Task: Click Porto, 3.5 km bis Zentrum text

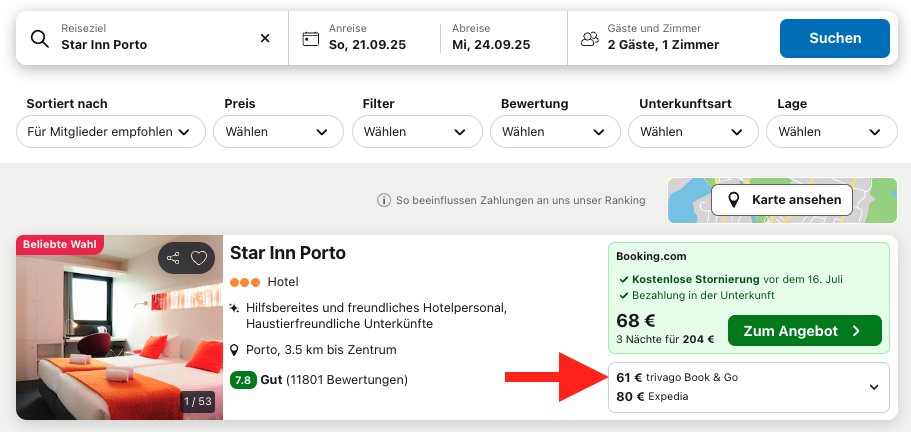Action: (321, 350)
